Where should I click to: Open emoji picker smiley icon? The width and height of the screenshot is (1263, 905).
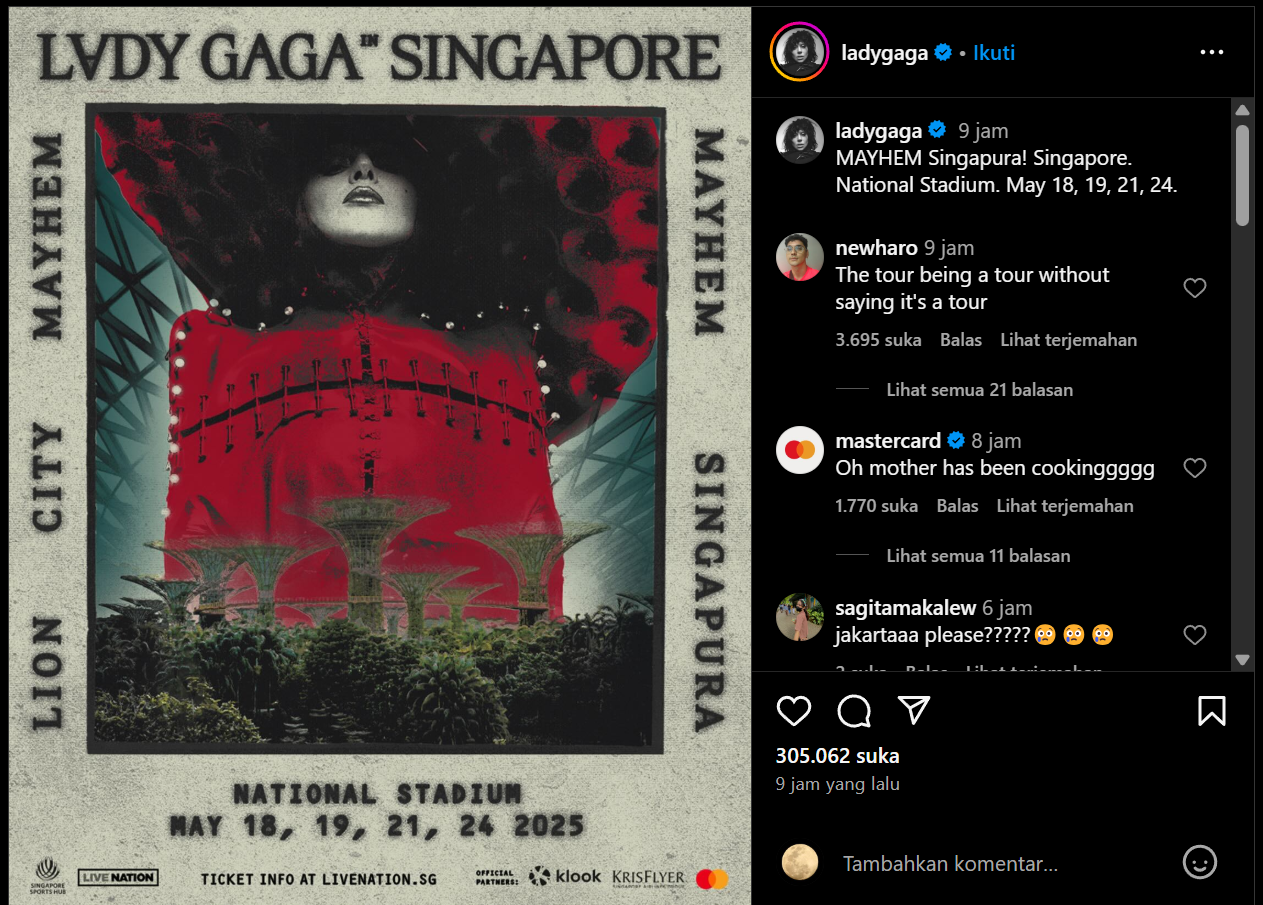click(1199, 862)
